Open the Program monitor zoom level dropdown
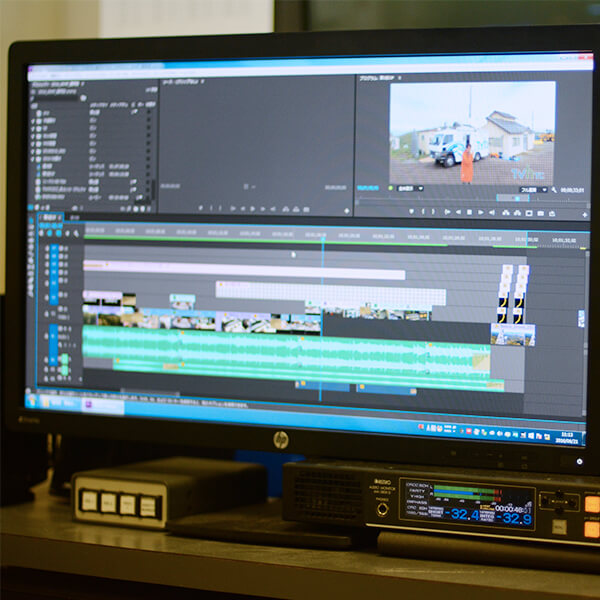Screen dimensions: 600x600 coord(410,188)
